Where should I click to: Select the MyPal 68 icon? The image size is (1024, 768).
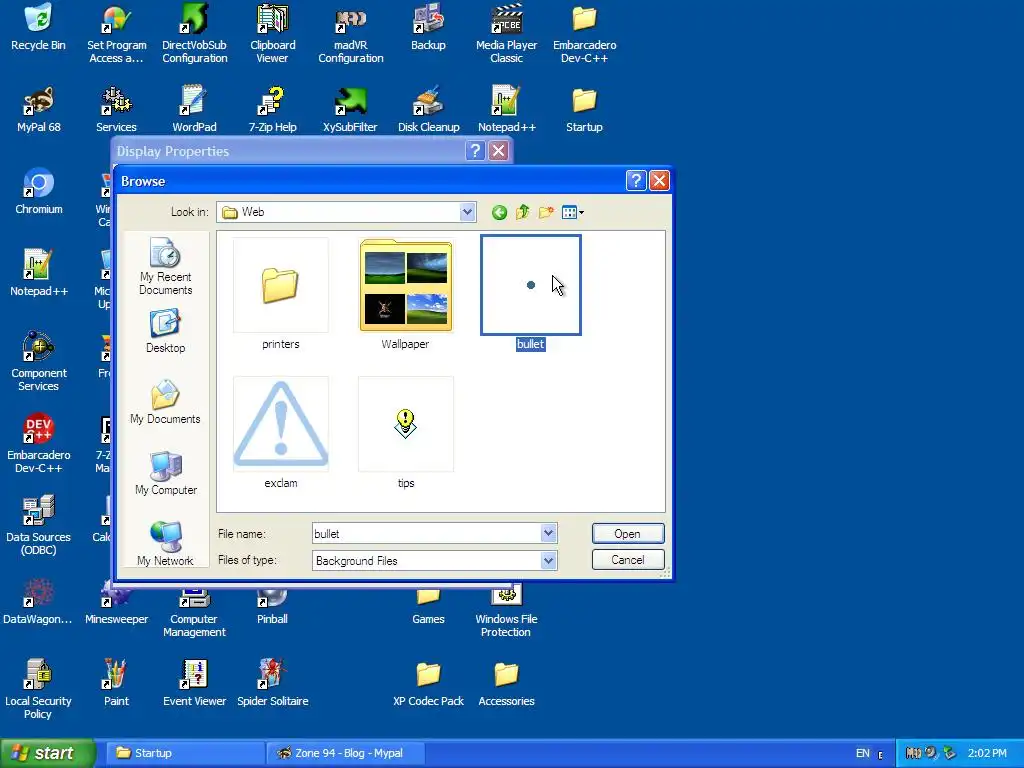(39, 110)
